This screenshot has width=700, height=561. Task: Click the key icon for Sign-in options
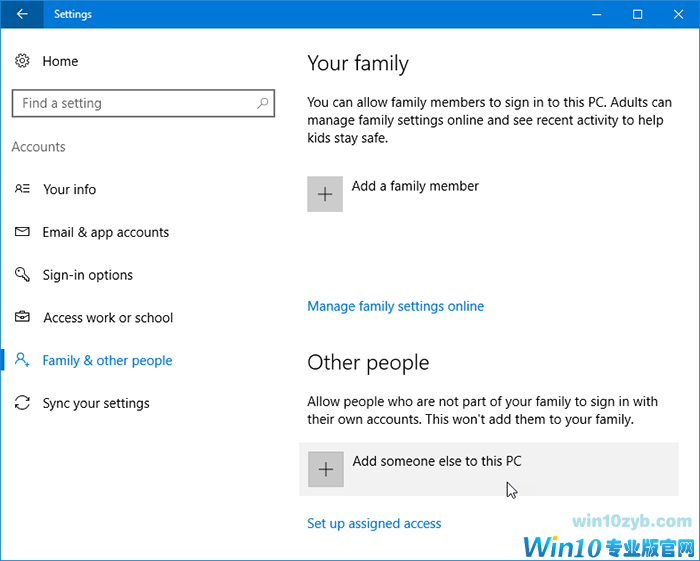[x=22, y=275]
